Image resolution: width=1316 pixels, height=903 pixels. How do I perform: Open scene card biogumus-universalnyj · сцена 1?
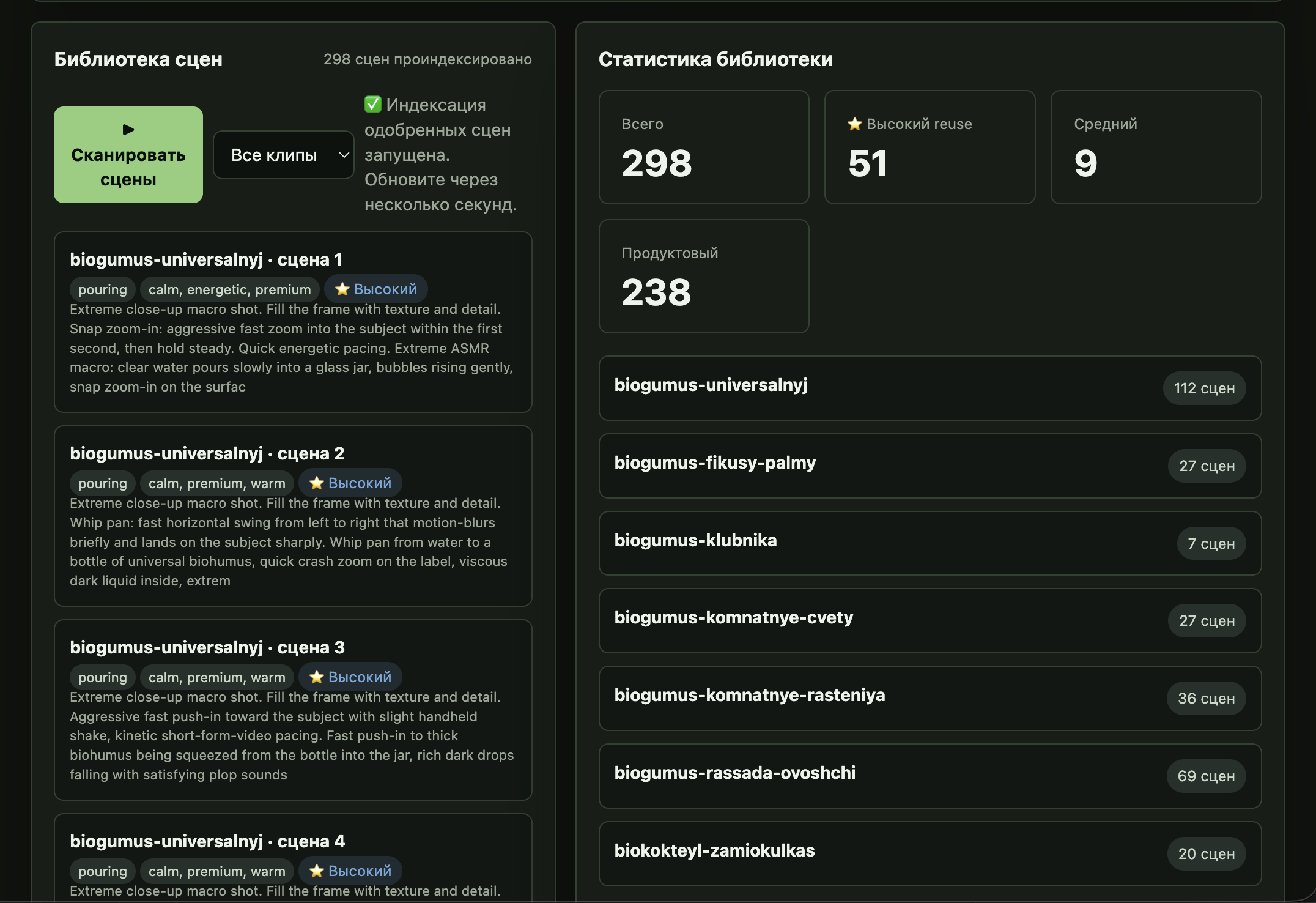(293, 322)
